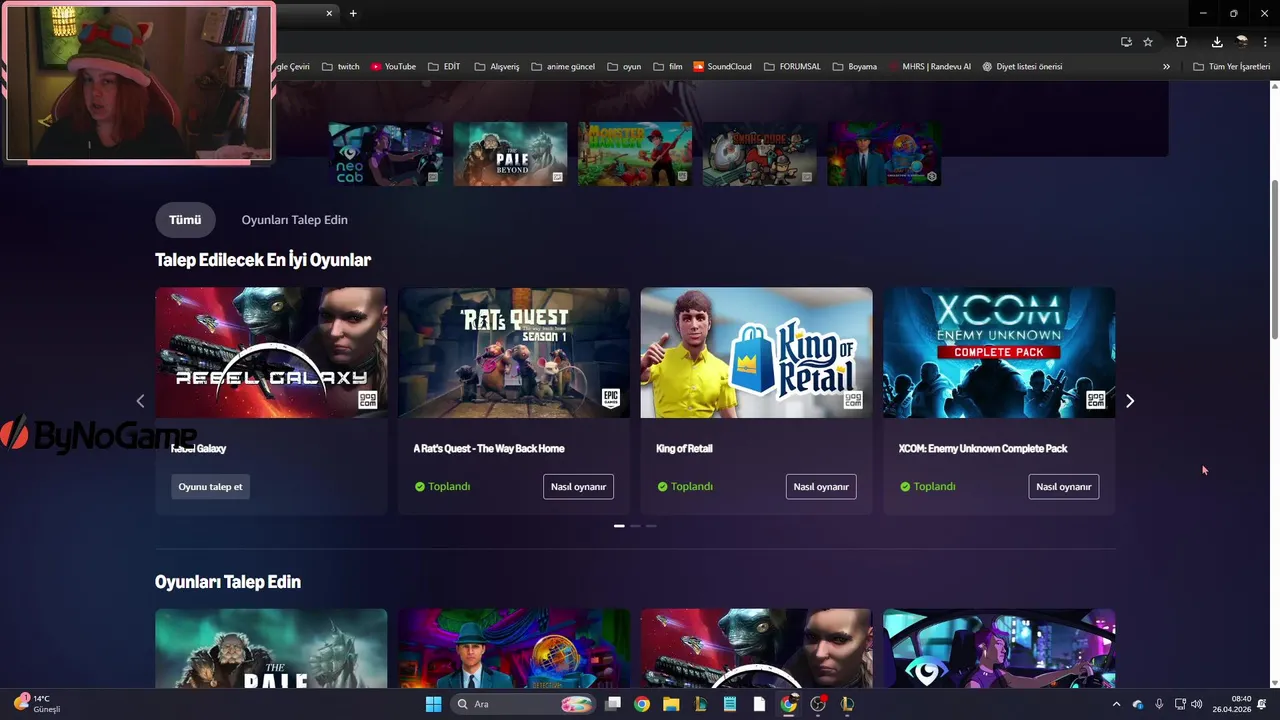Bookmark this page with the star icon
The width and height of the screenshot is (1280, 720).
tap(1148, 42)
